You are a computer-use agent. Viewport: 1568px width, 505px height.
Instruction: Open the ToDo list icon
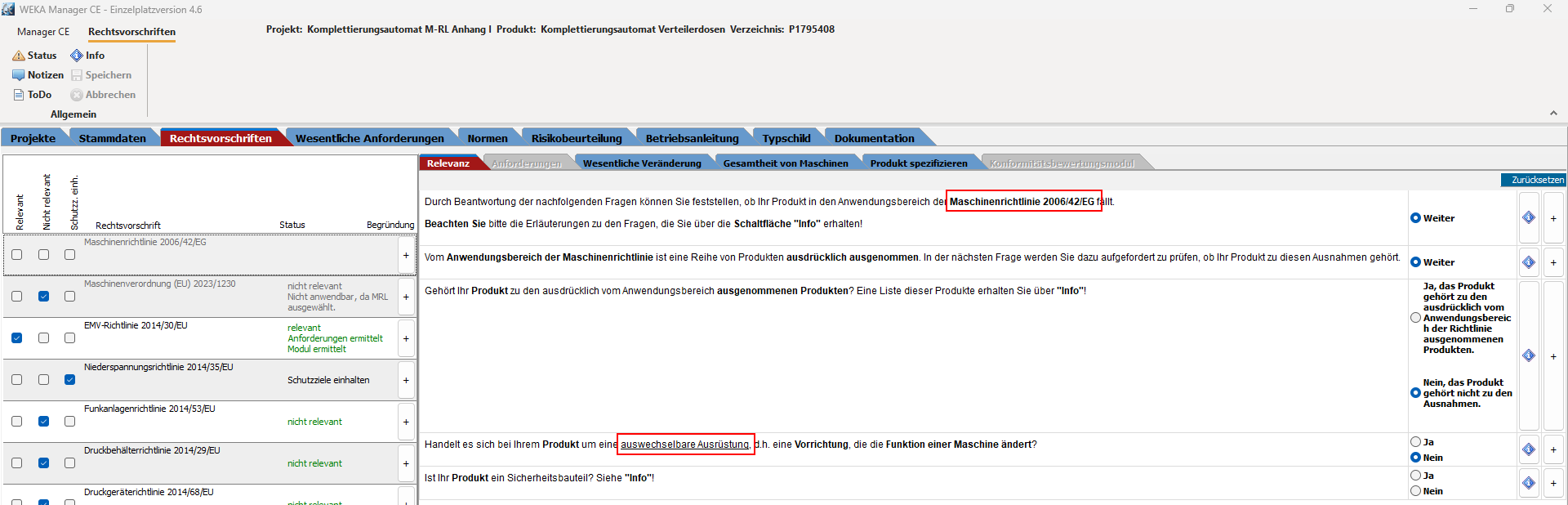click(x=19, y=95)
